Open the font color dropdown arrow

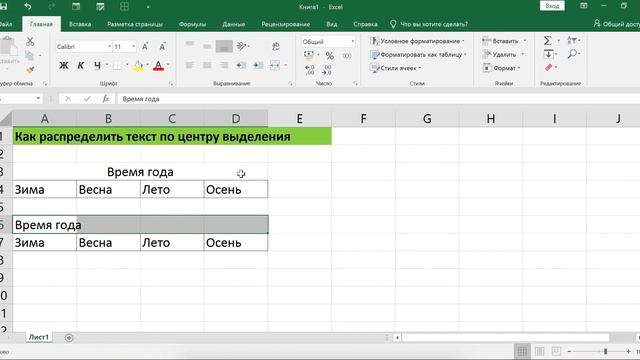168,65
